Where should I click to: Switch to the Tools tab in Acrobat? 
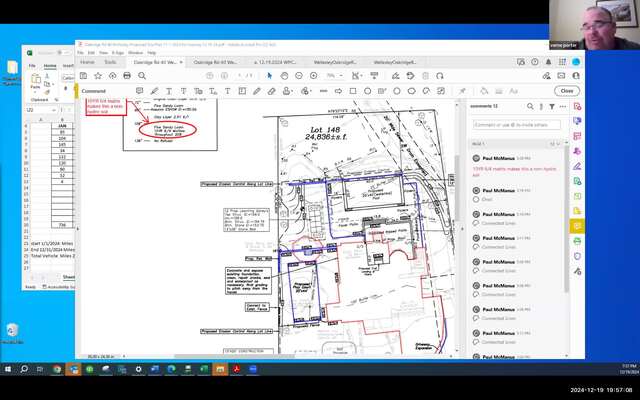tap(110, 62)
